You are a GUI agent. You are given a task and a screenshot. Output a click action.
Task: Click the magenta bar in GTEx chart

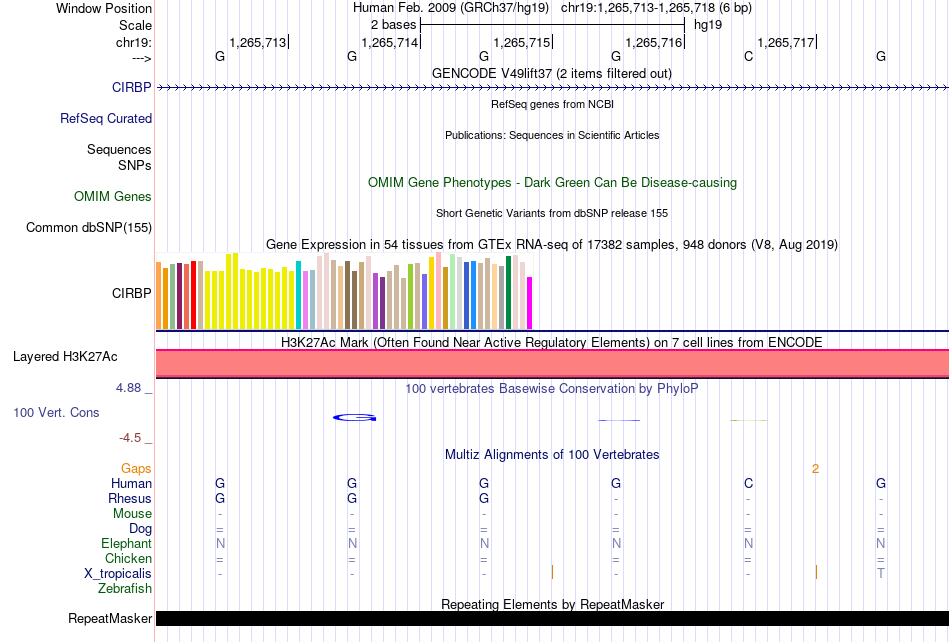(x=530, y=303)
